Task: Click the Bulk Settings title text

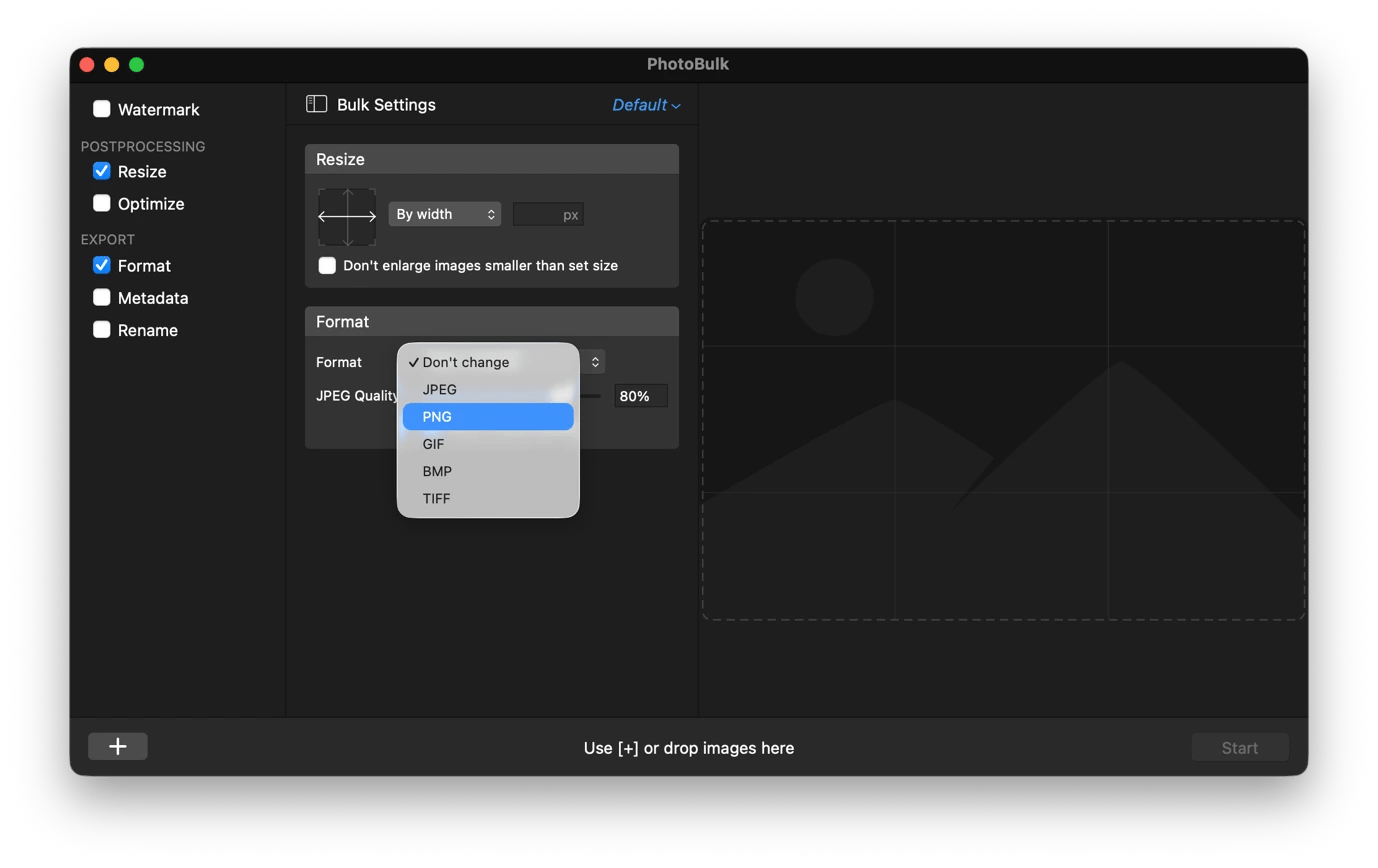Action: [386, 105]
